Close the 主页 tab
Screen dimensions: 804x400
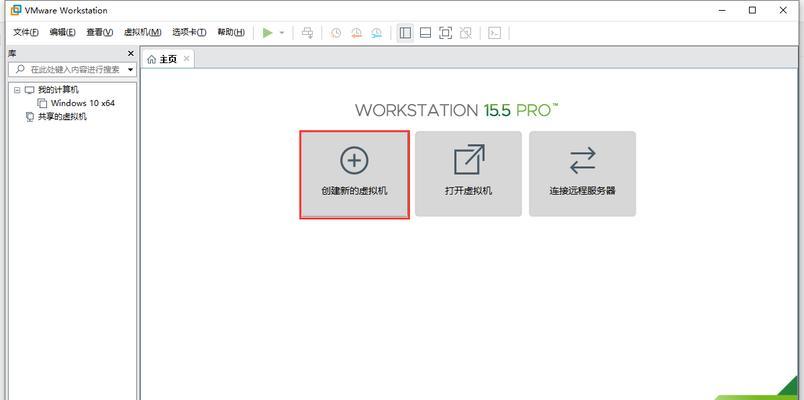(187, 58)
